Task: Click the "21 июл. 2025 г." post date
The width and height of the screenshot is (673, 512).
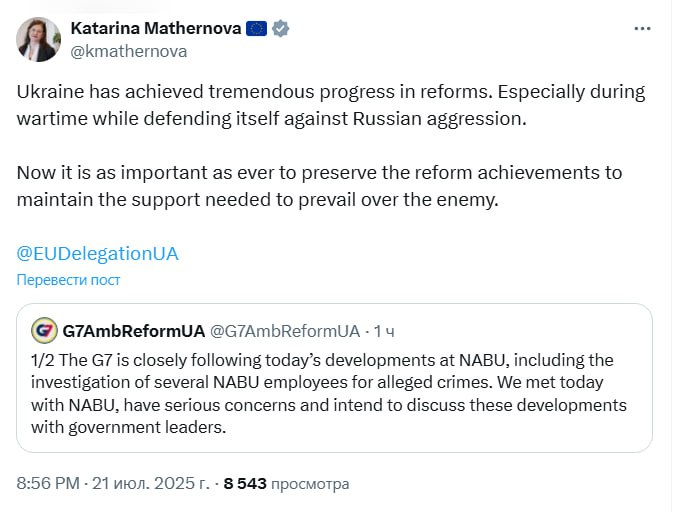Action: click(153, 484)
